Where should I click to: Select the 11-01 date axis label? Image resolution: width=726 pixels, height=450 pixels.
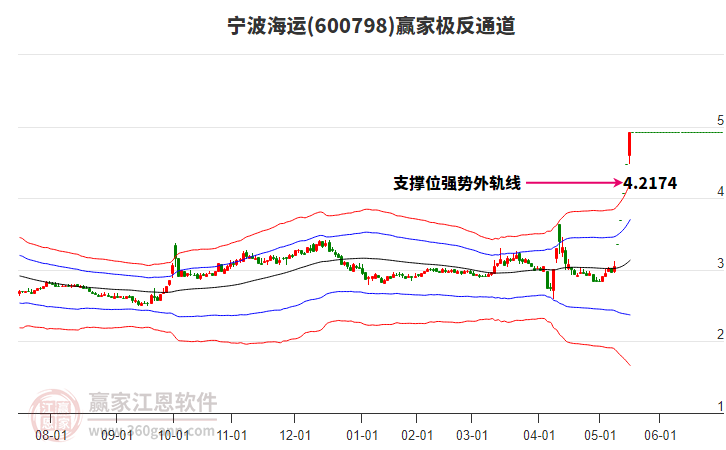coord(232,436)
